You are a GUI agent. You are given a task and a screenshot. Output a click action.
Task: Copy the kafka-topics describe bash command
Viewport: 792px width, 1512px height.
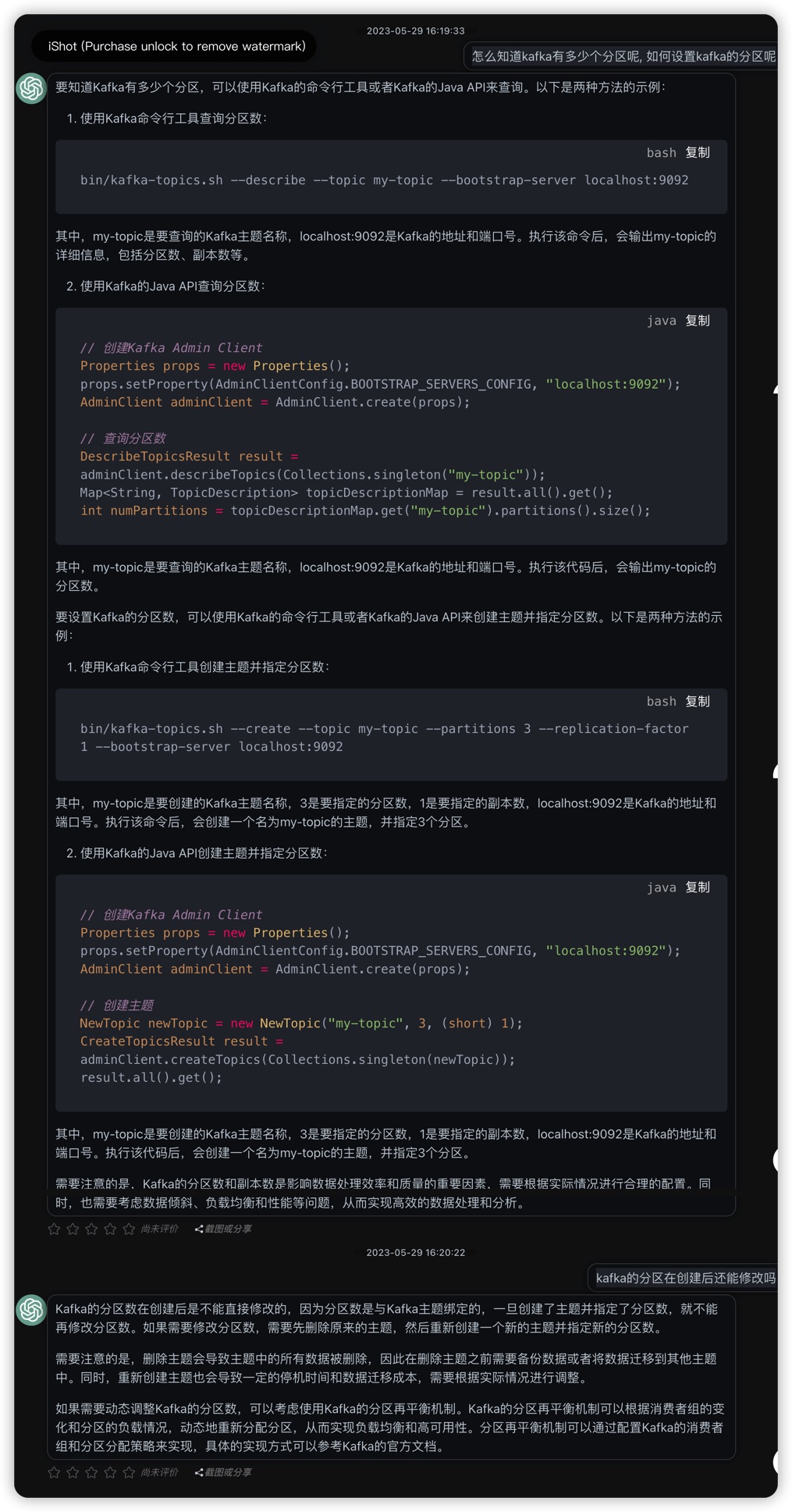click(697, 153)
